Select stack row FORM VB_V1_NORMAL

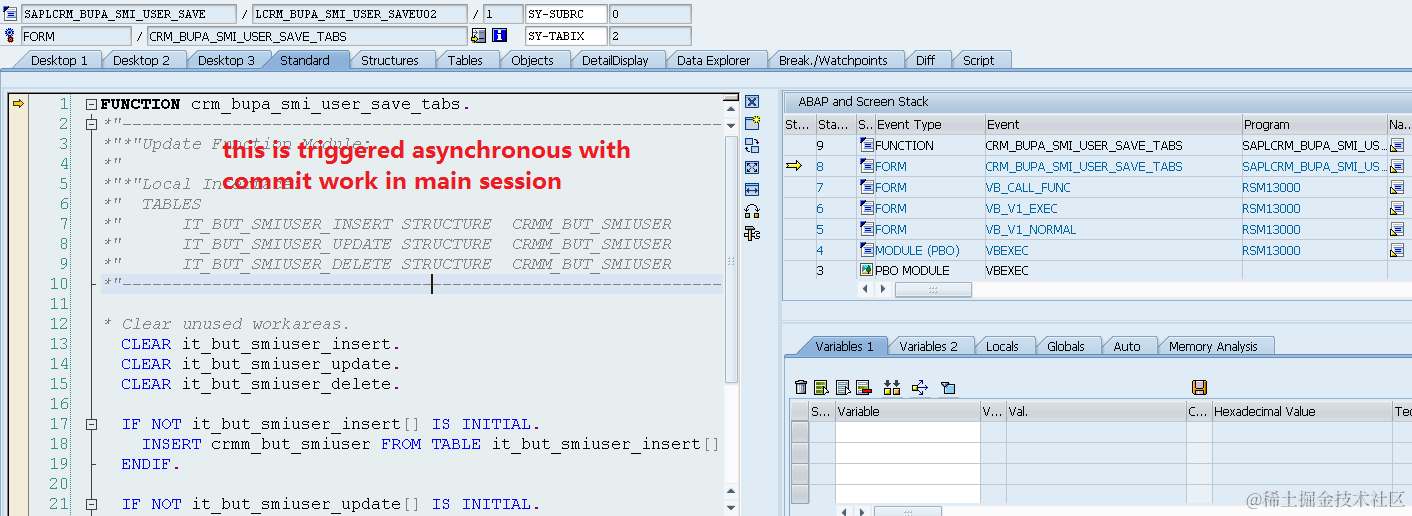[x=1097, y=230]
